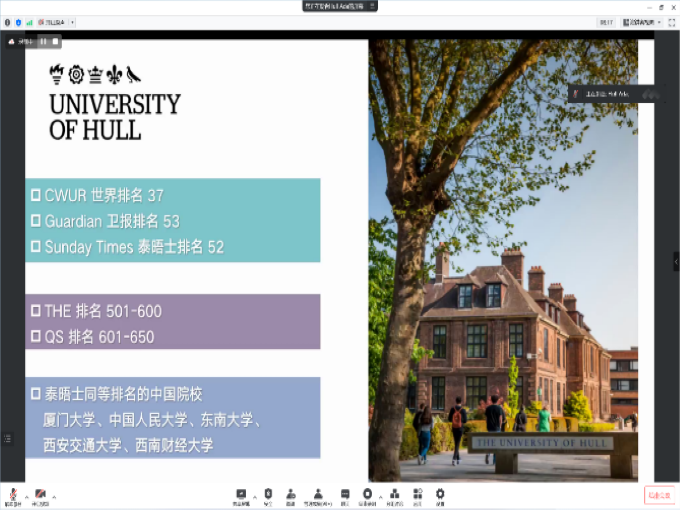This screenshot has height=510, width=680.
Task: Expand the microphone options arrow
Action: coord(26,496)
